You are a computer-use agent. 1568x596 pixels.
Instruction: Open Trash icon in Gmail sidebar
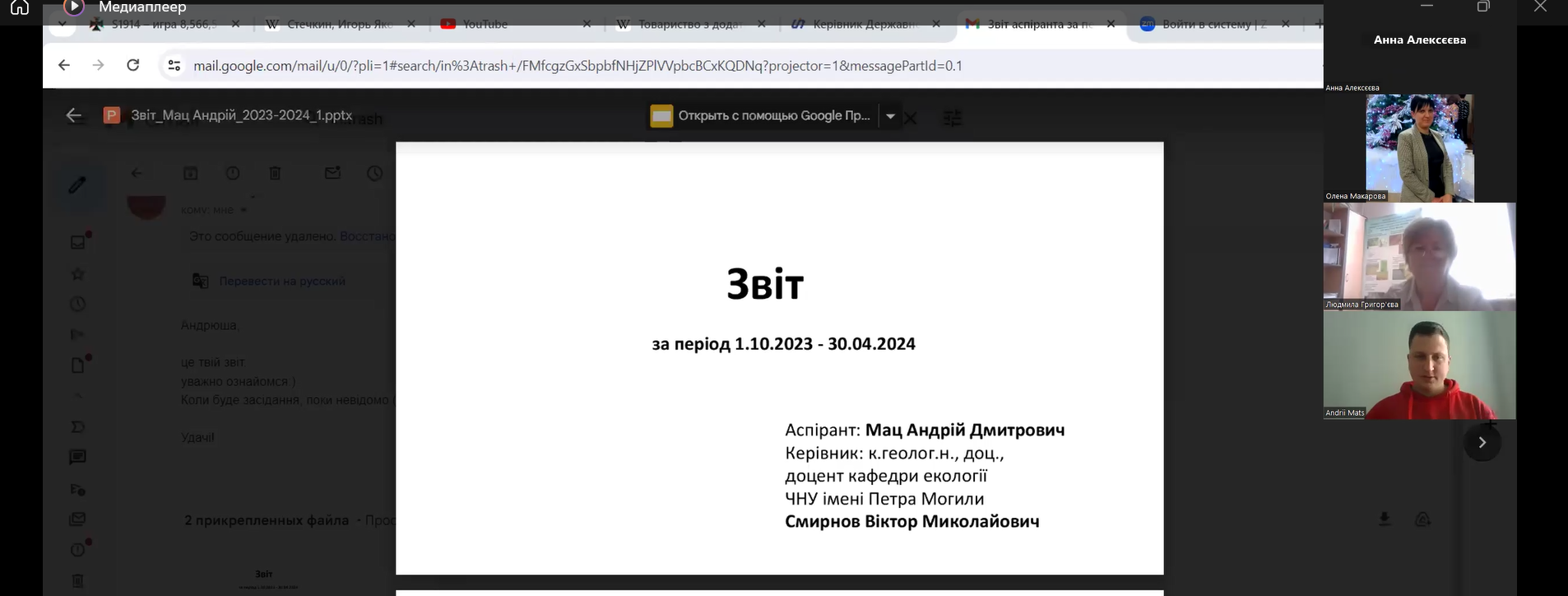[78, 580]
